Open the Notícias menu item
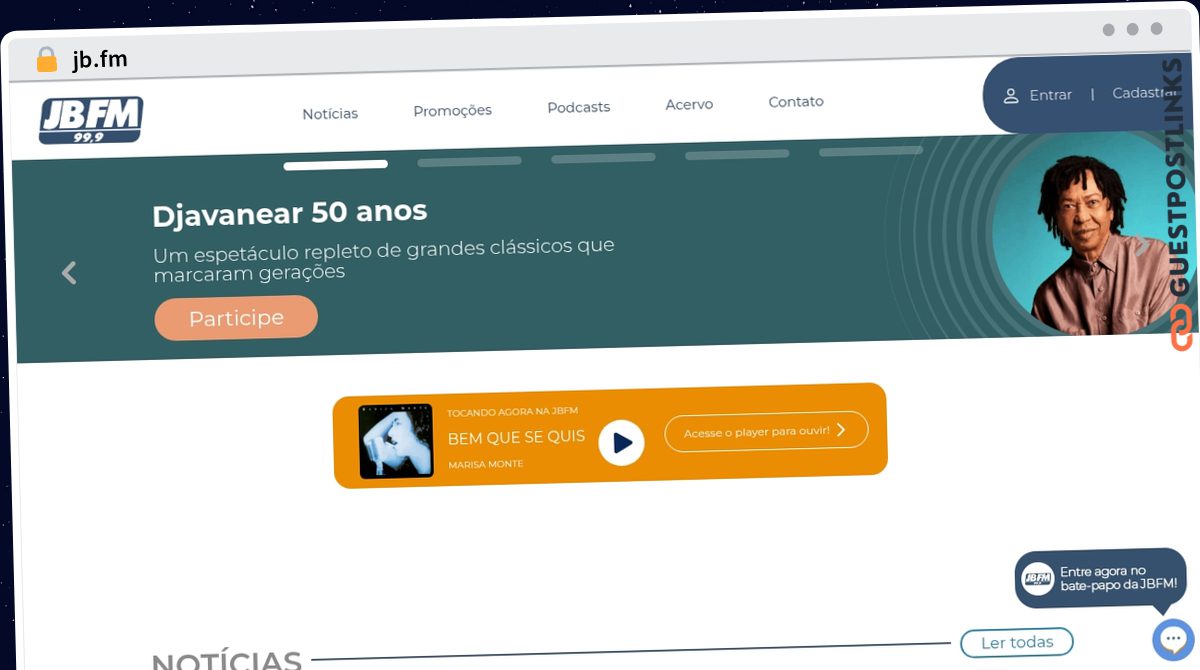This screenshot has height=670, width=1200. tap(330, 114)
